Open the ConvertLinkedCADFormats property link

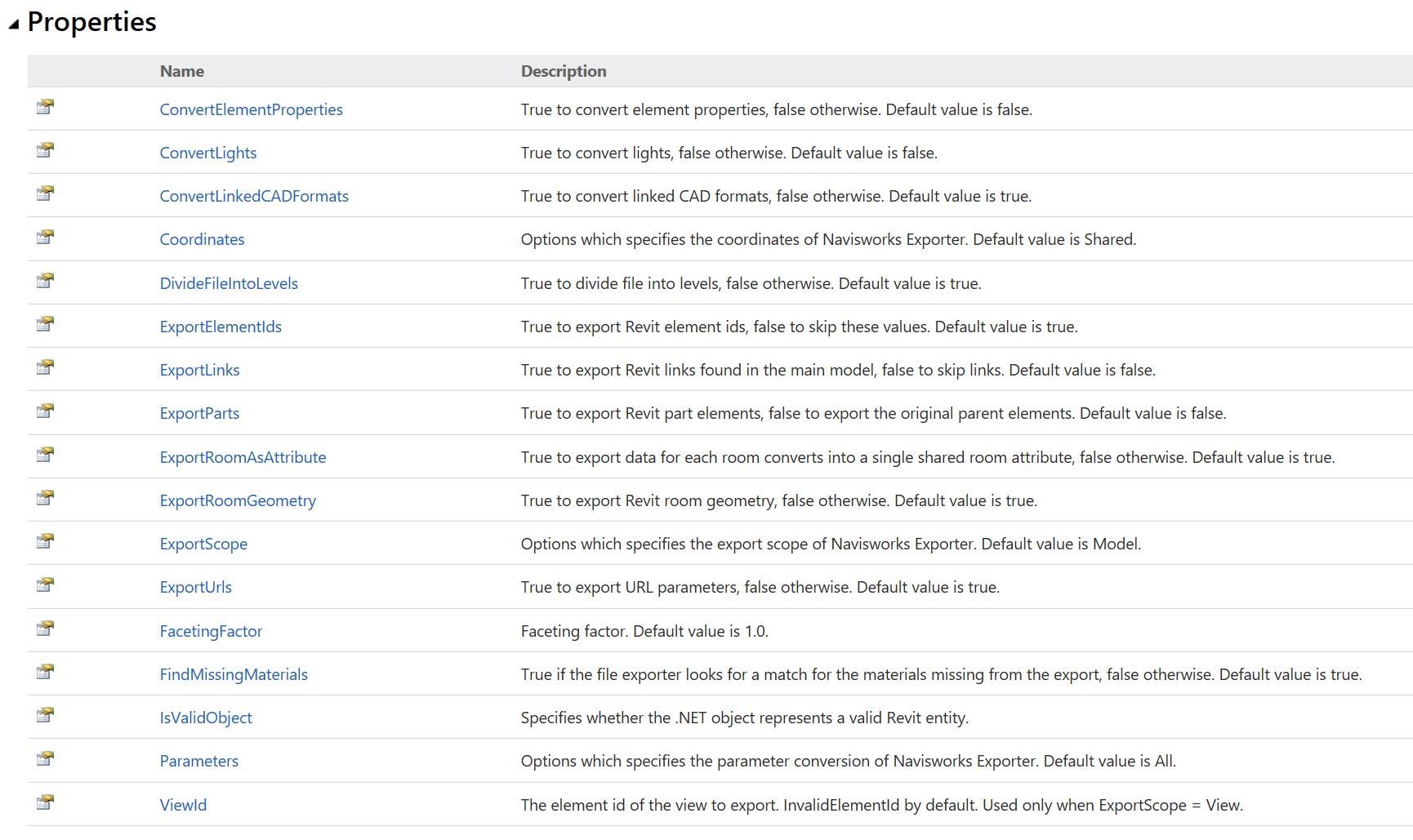pos(254,196)
